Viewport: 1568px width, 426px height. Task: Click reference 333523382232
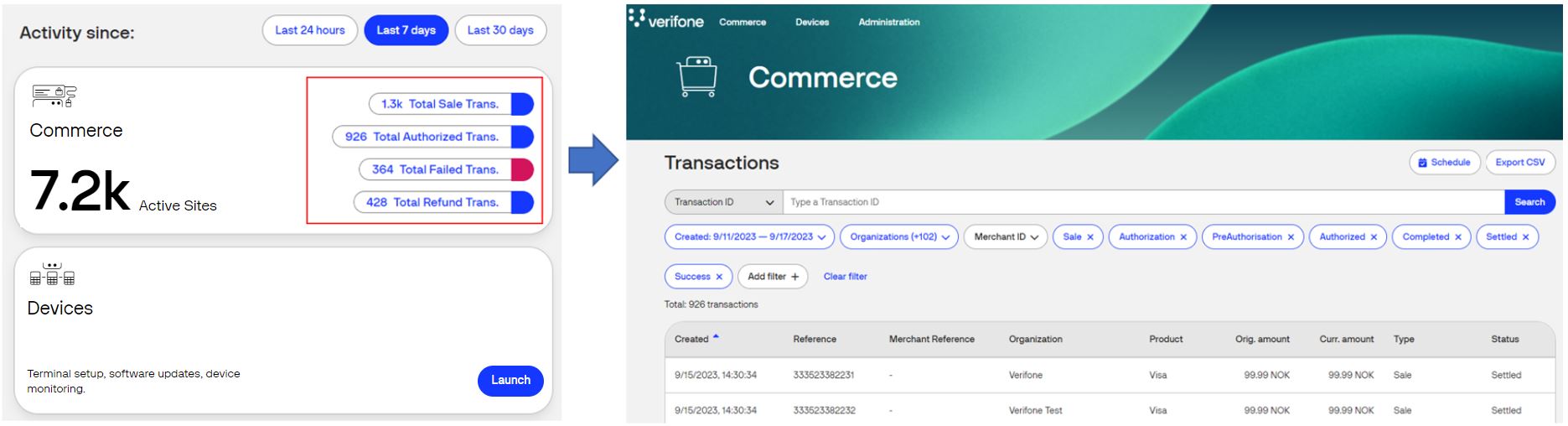coord(824,411)
